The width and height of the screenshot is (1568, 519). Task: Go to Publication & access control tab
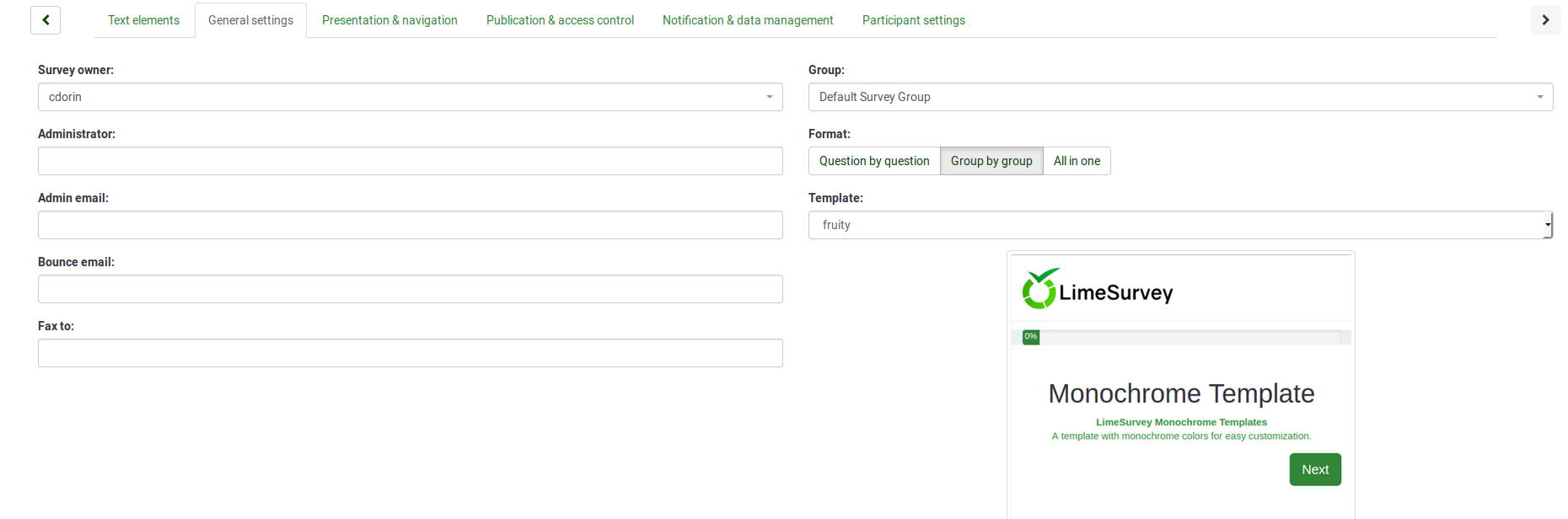point(560,20)
